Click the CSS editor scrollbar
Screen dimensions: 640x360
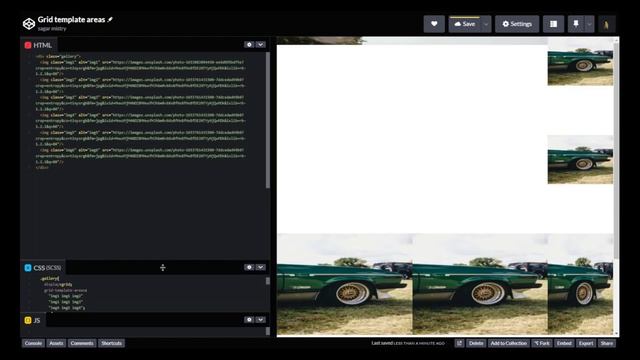click(268, 281)
